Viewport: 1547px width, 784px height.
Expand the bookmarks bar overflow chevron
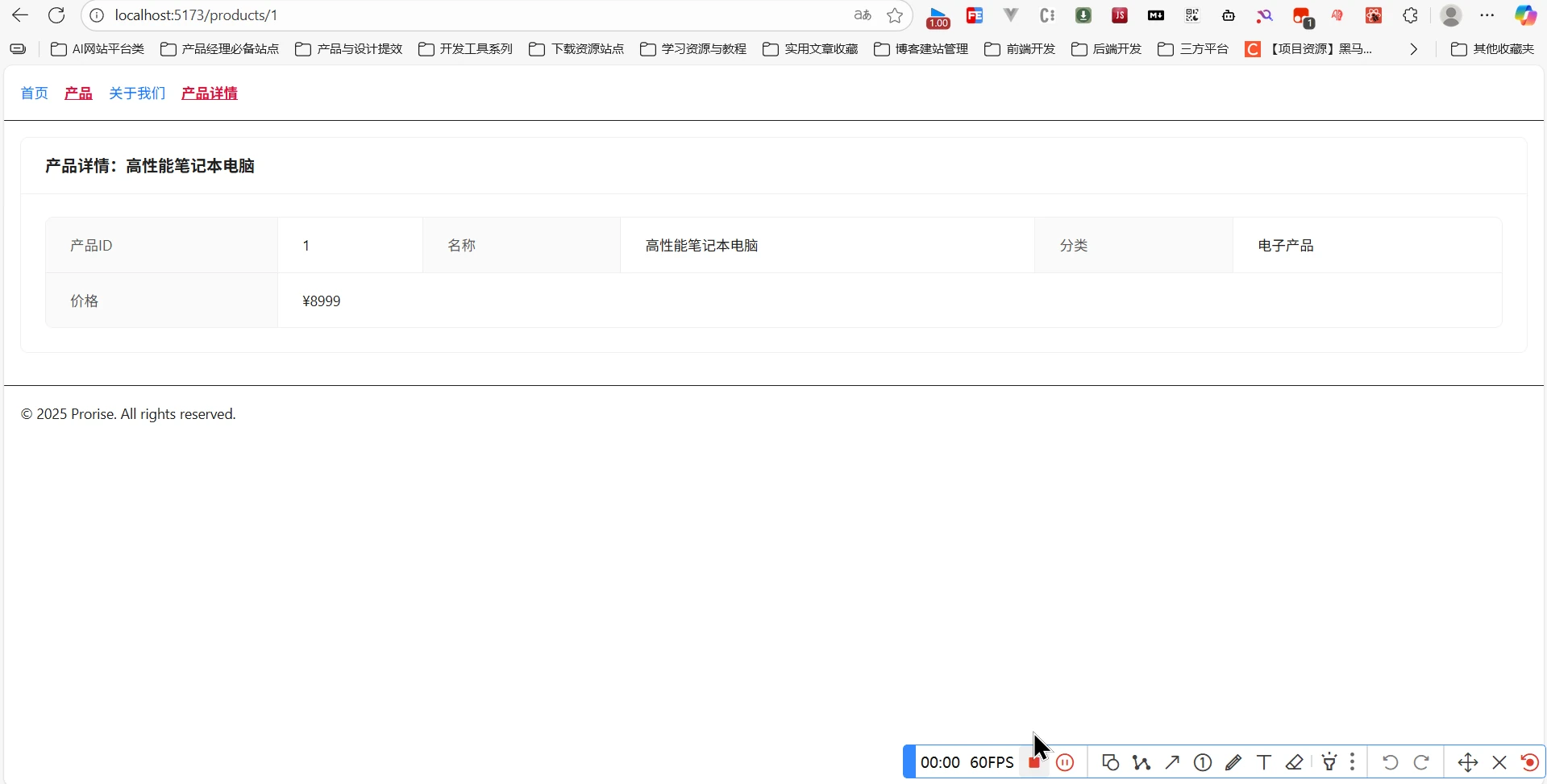(x=1413, y=49)
